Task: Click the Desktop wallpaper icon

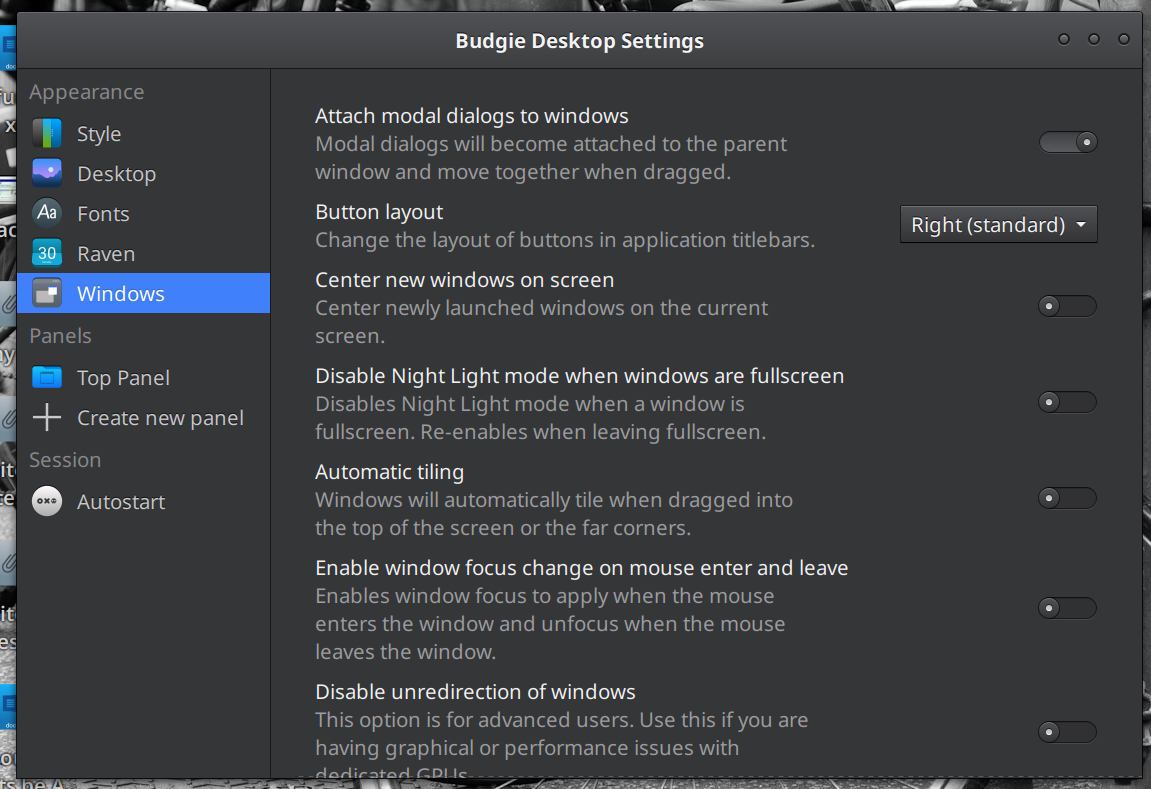Action: pos(47,173)
